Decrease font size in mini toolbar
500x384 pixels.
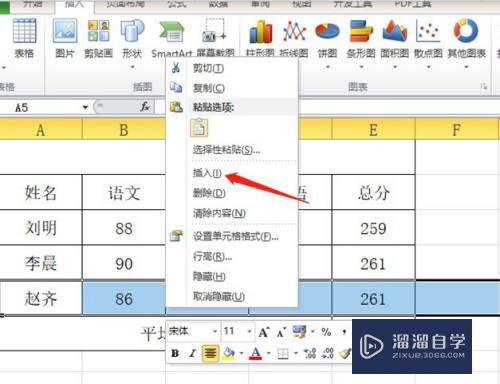[281, 332]
